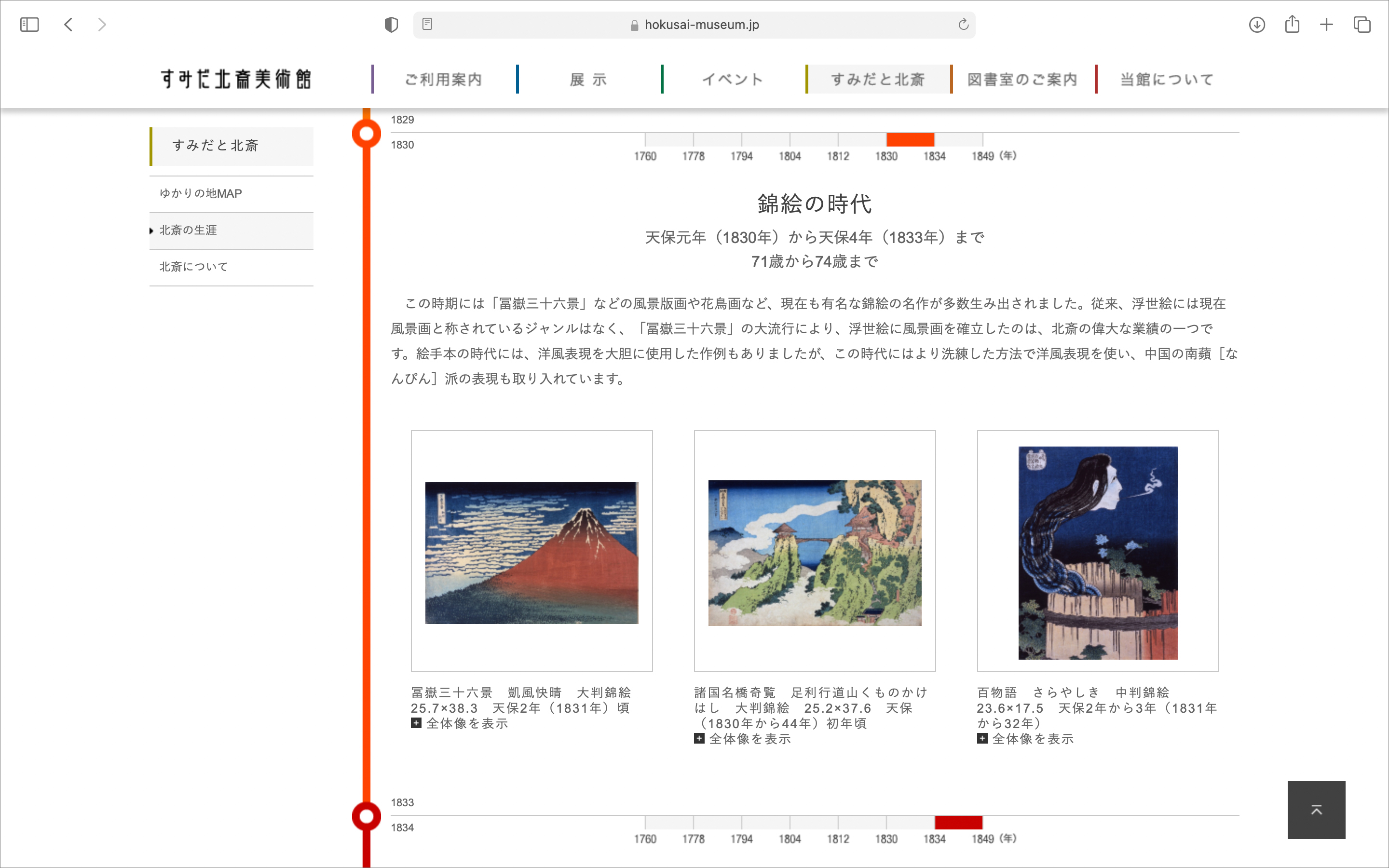The width and height of the screenshot is (1389, 868).
Task: Open the イベント menu
Action: pyautogui.click(x=733, y=79)
